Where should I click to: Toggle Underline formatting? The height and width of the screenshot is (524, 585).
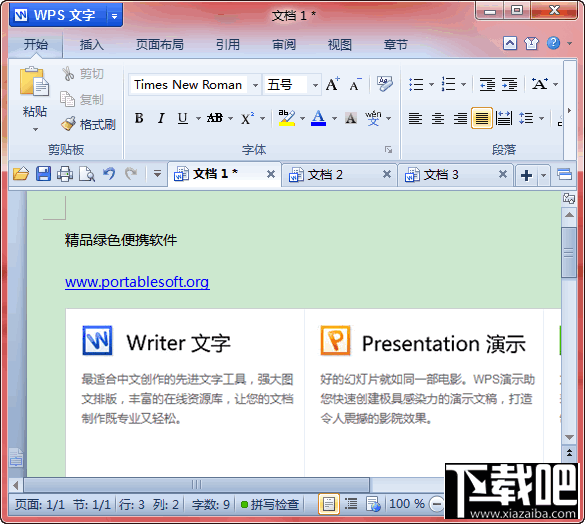click(x=182, y=118)
